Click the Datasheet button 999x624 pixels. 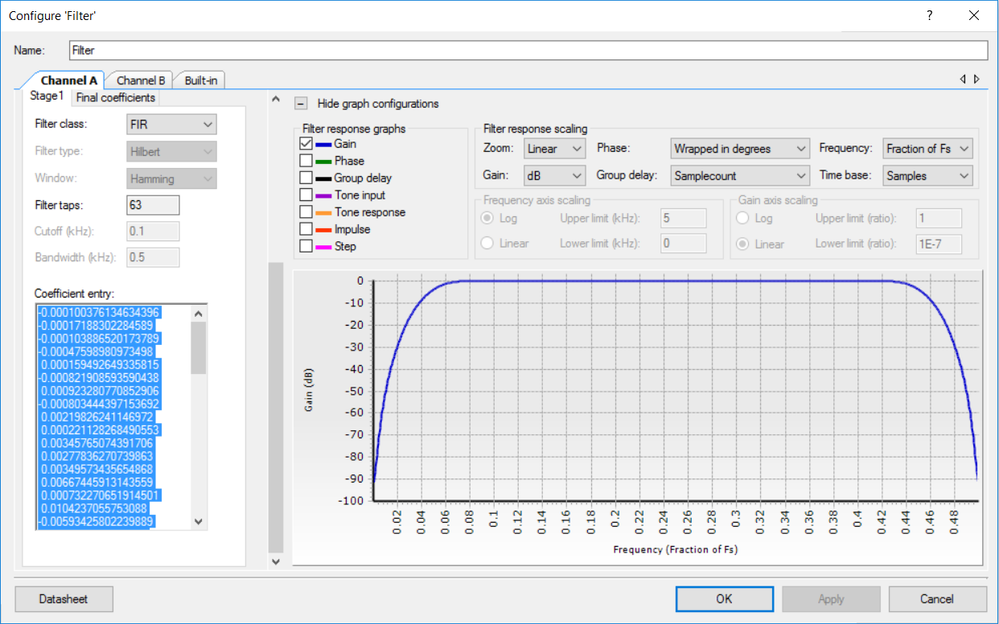click(x=63, y=598)
